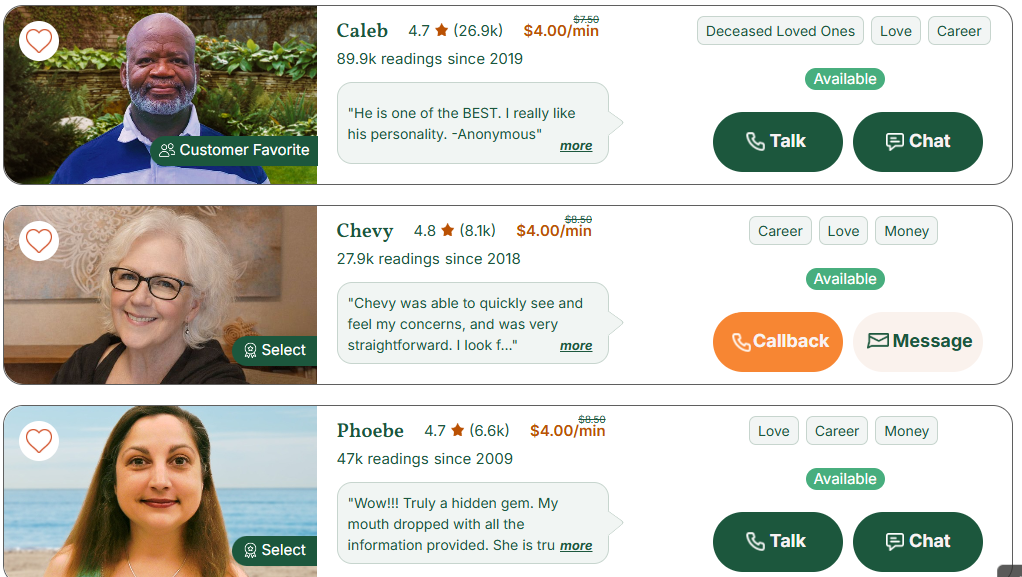Select Caleb's Deceased Loved Ones tag
This screenshot has height=577, width=1022.
pos(780,31)
